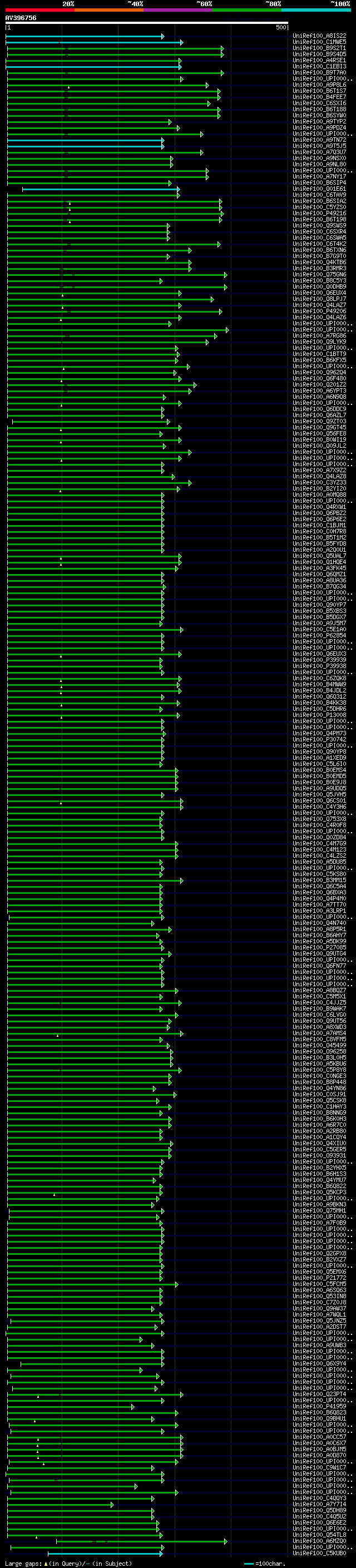Image resolution: width=356 pixels, height=1568 pixels.
Task: Select the label UniRef100_A9TN72
Action: pyautogui.click(x=319, y=140)
